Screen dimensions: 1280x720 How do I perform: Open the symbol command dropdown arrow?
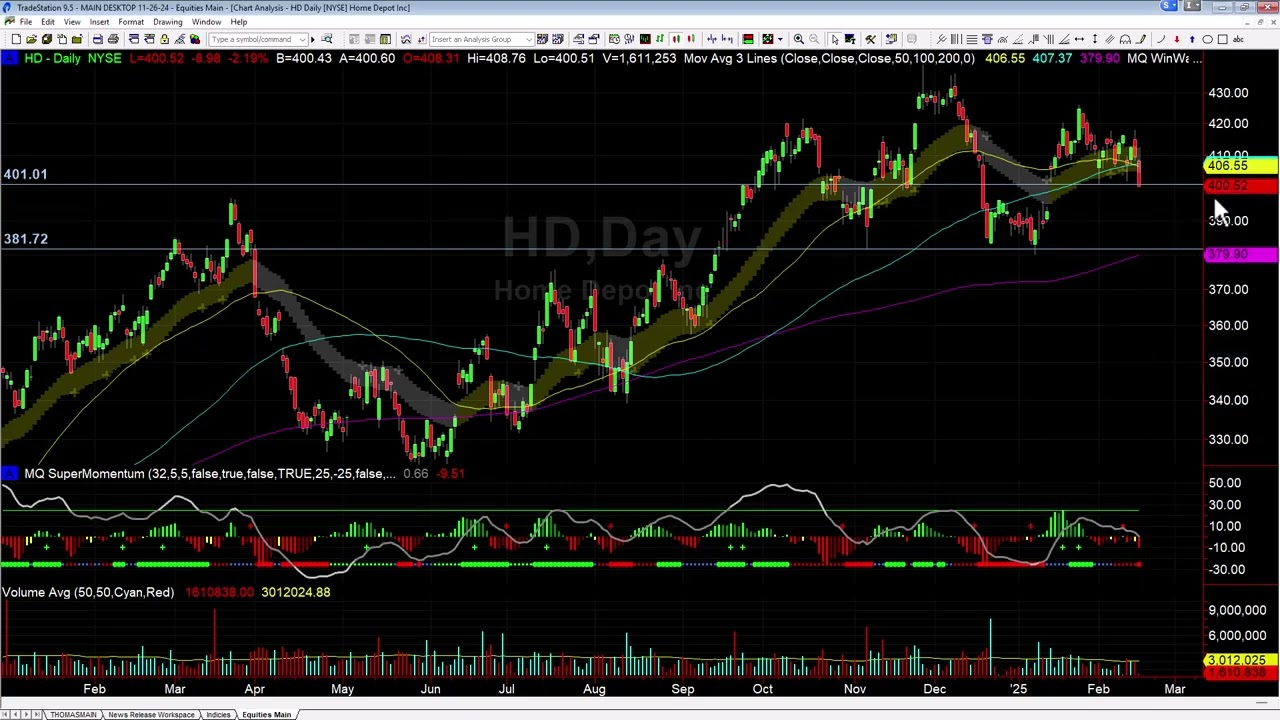[x=302, y=39]
